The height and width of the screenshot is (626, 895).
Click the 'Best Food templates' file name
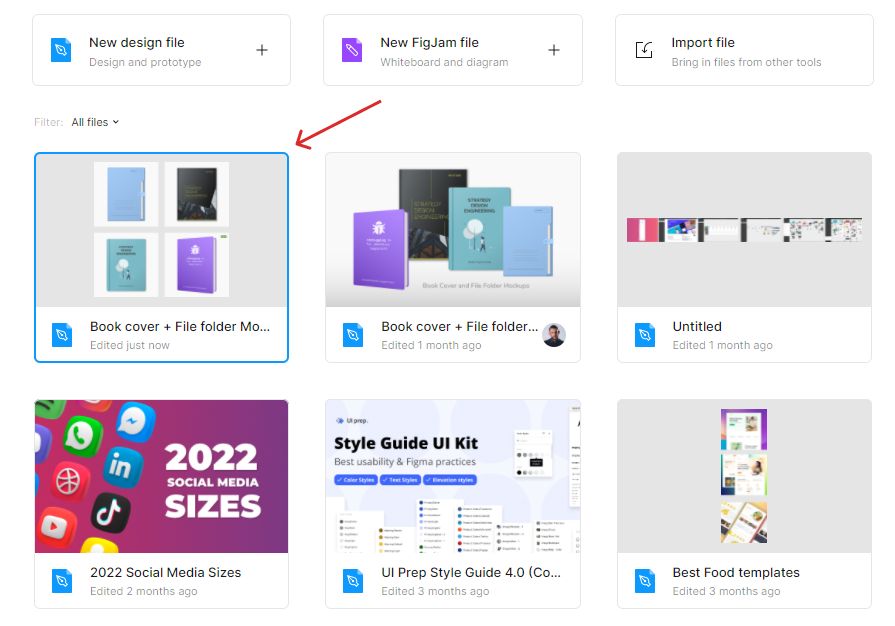pos(736,572)
